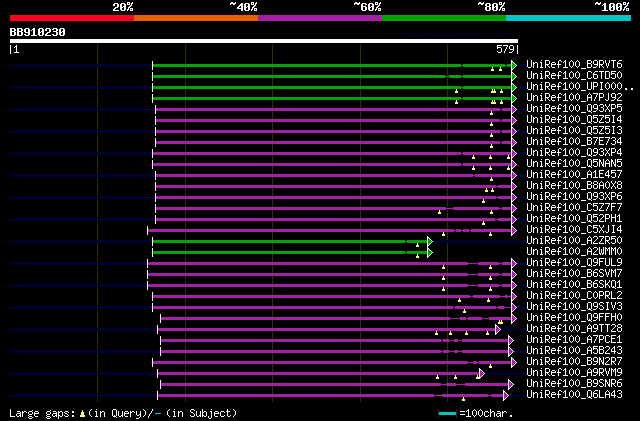This screenshot has width=640, height=421.
Task: Click the purple arrowhead ending the A9RVM9 alignment
Action: pos(482,374)
